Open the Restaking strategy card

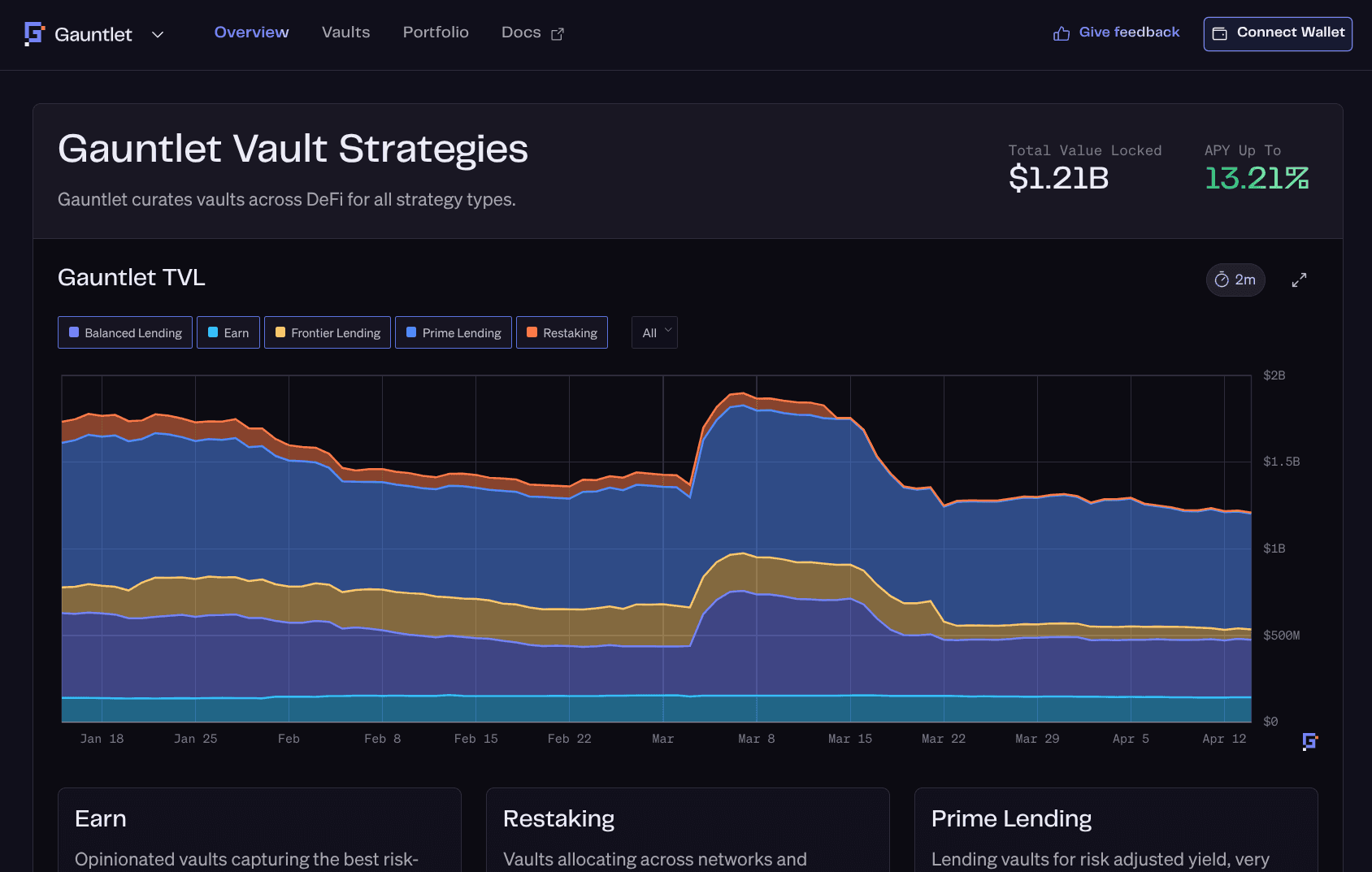[688, 830]
